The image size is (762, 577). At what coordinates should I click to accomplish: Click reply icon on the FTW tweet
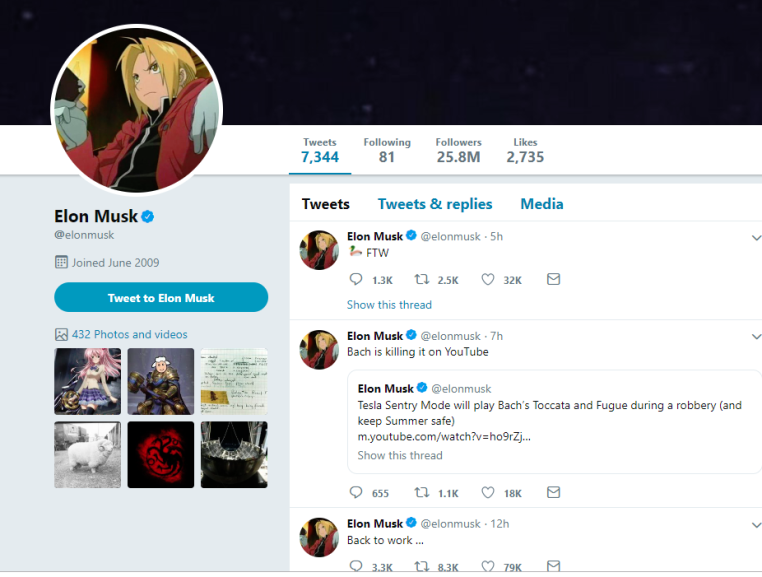pyautogui.click(x=356, y=280)
